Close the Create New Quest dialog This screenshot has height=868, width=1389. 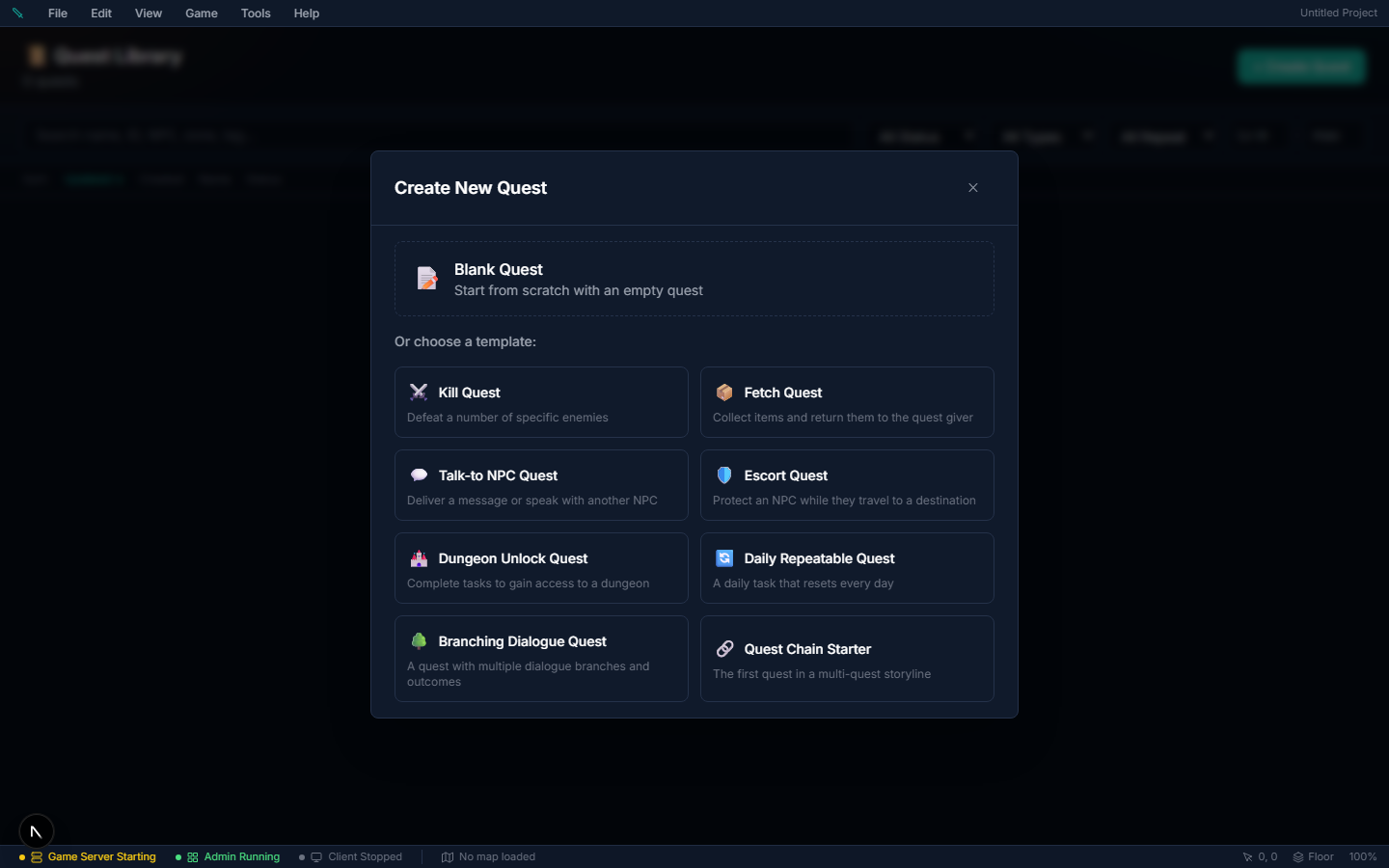(x=973, y=187)
